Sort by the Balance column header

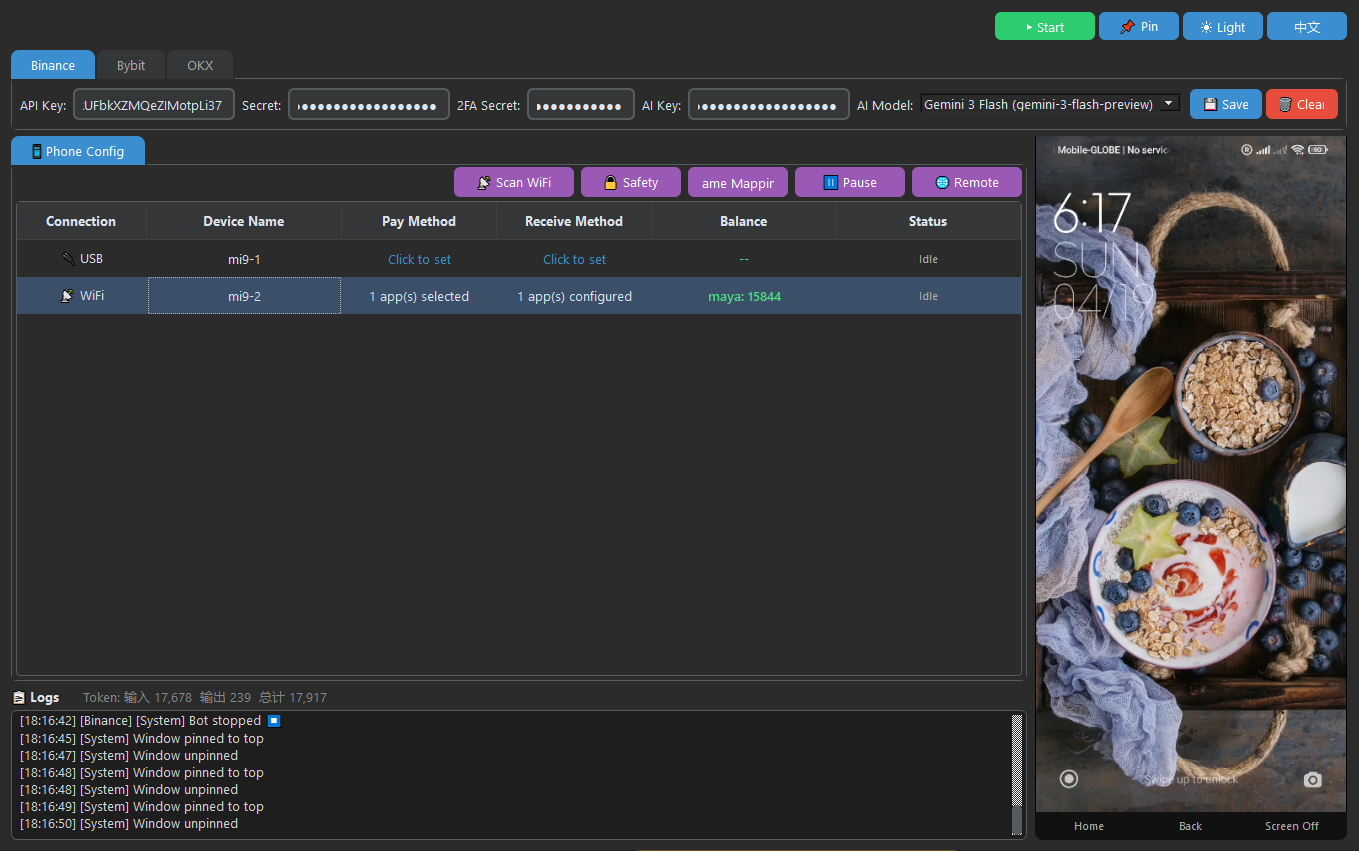tap(743, 221)
